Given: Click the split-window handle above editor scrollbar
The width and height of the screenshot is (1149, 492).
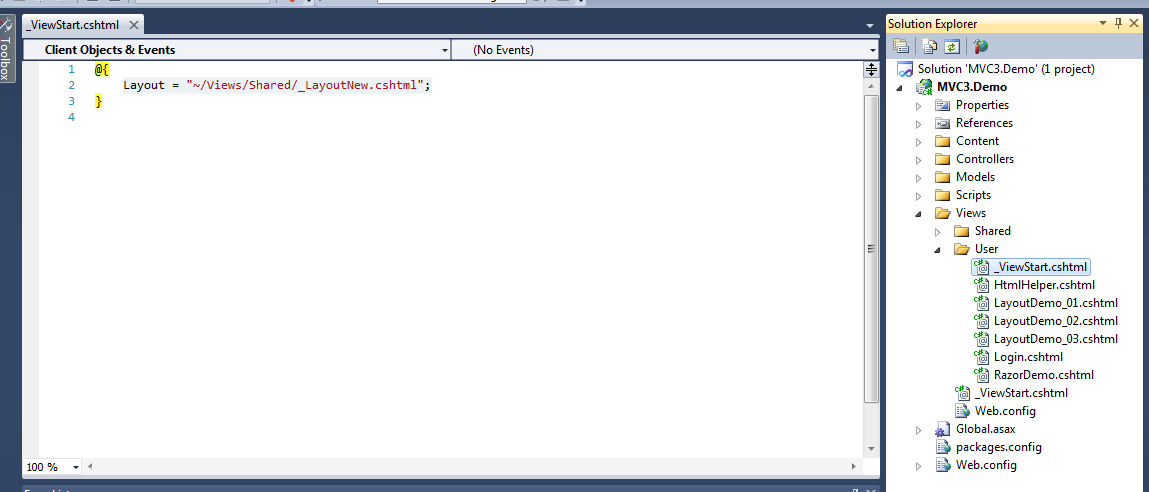Looking at the screenshot, I should point(871,70).
